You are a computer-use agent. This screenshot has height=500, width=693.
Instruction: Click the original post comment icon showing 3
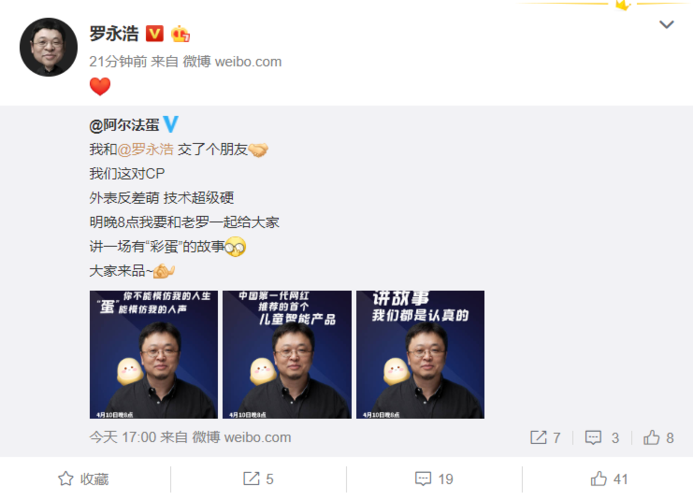tap(602, 438)
